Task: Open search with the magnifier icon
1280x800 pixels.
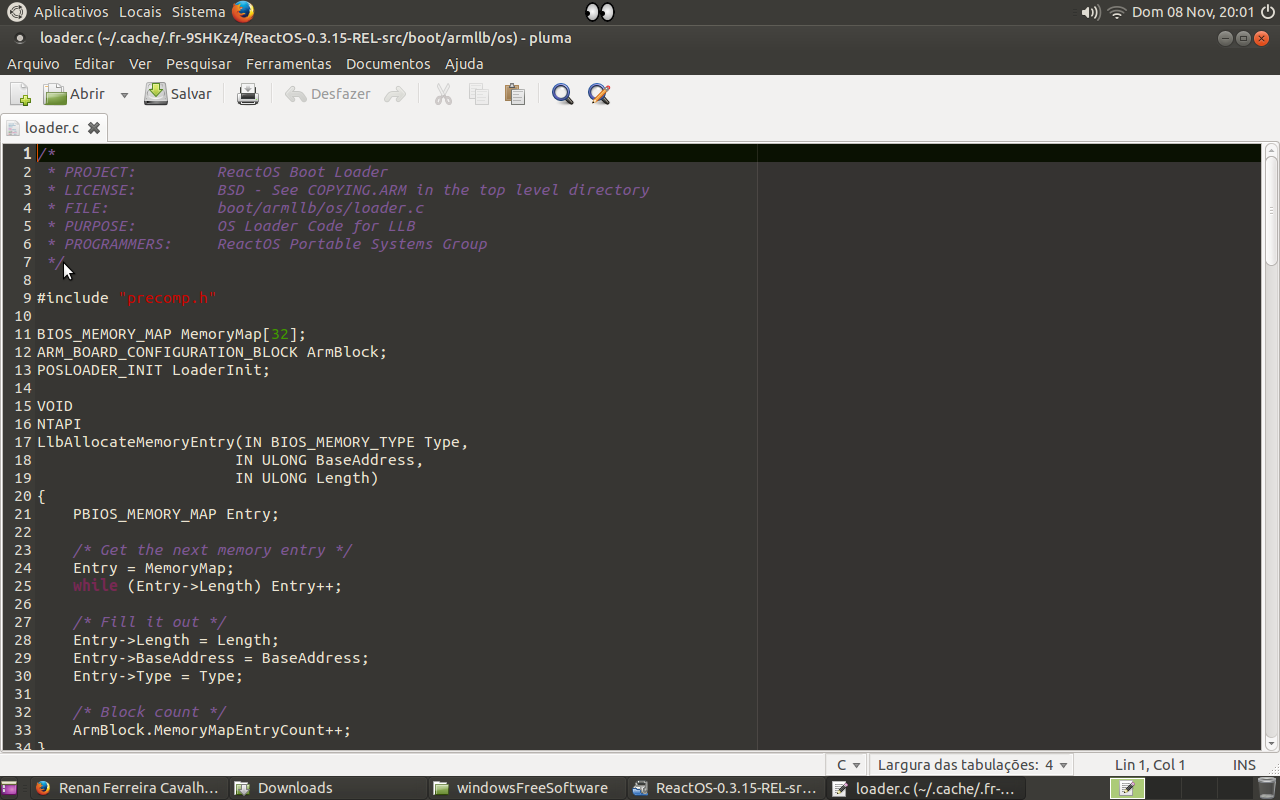Action: (563, 94)
